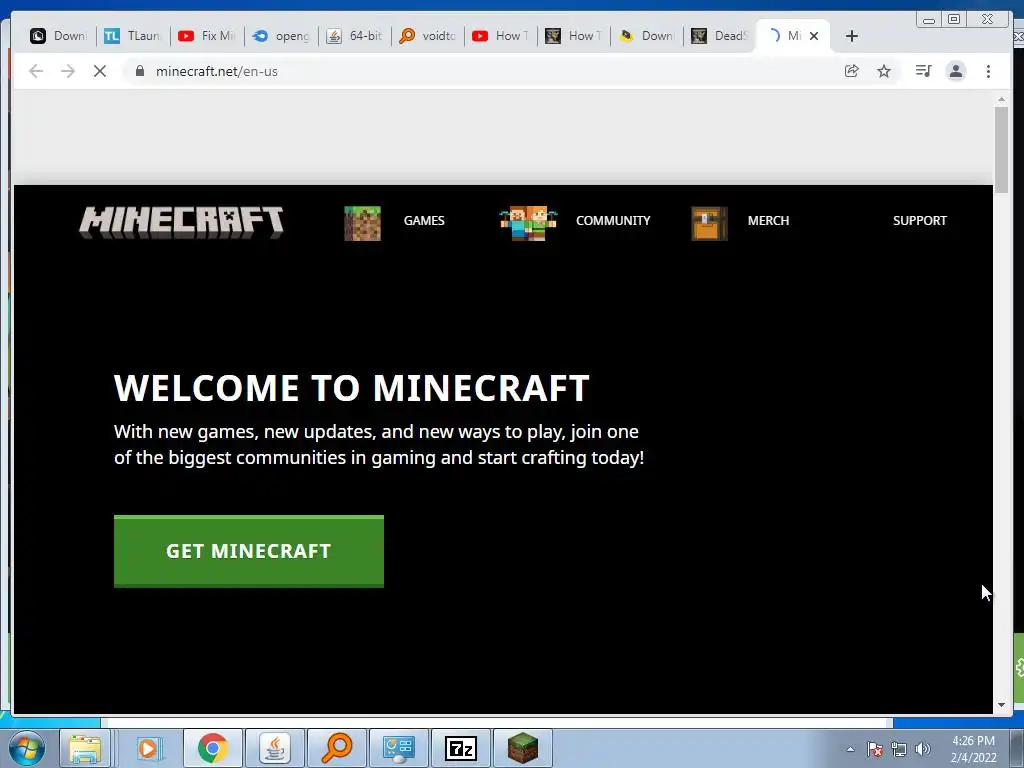The width and height of the screenshot is (1024, 768).
Task: Open Windows Explorer from taskbar
Action: 86,748
